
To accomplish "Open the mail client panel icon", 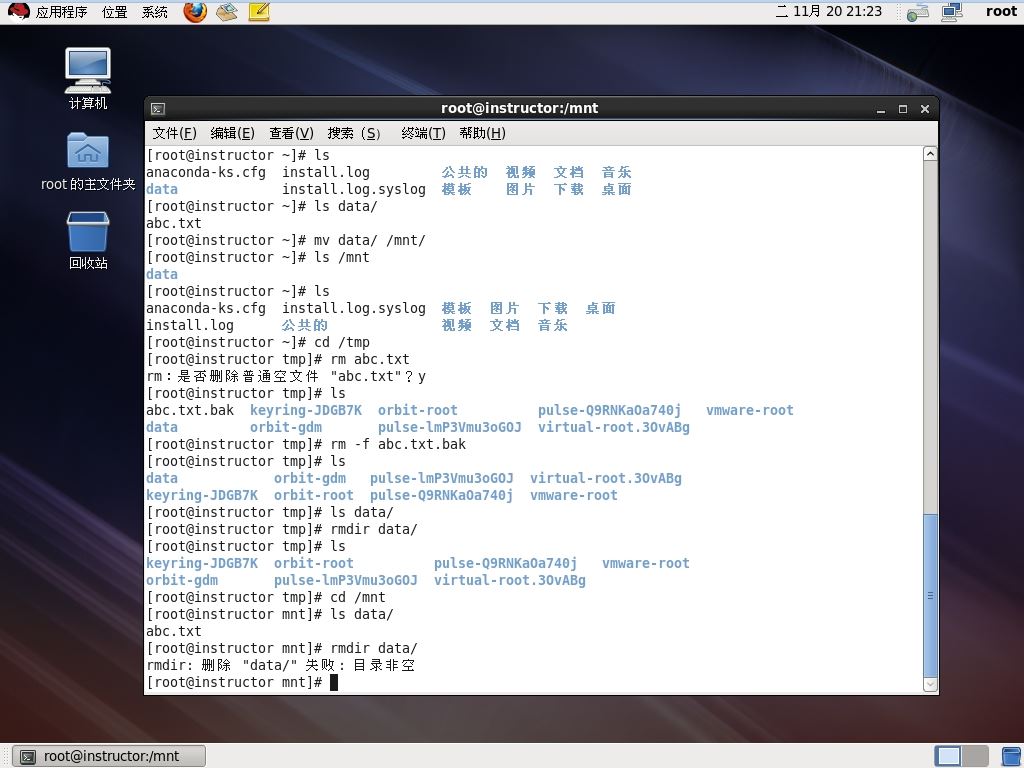I will (x=227, y=12).
